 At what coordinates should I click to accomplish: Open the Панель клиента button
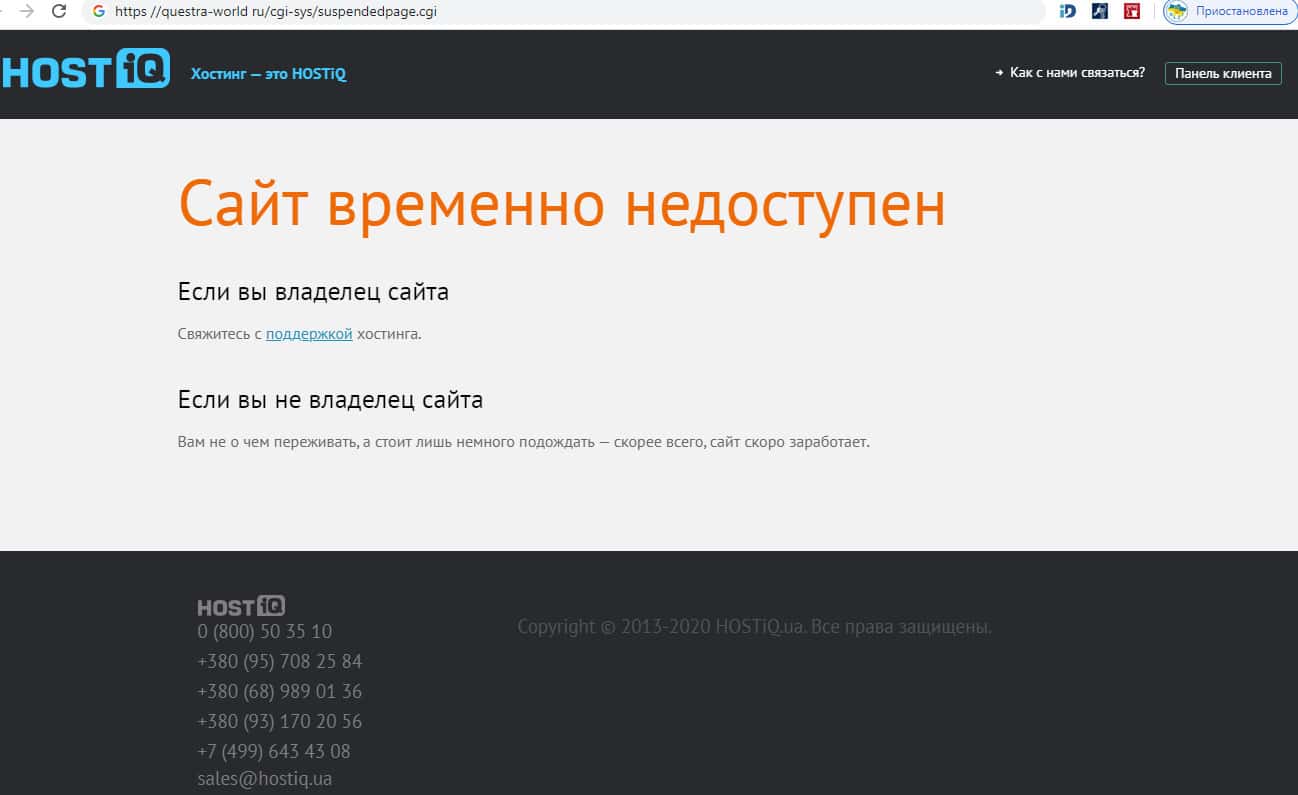pos(1222,73)
